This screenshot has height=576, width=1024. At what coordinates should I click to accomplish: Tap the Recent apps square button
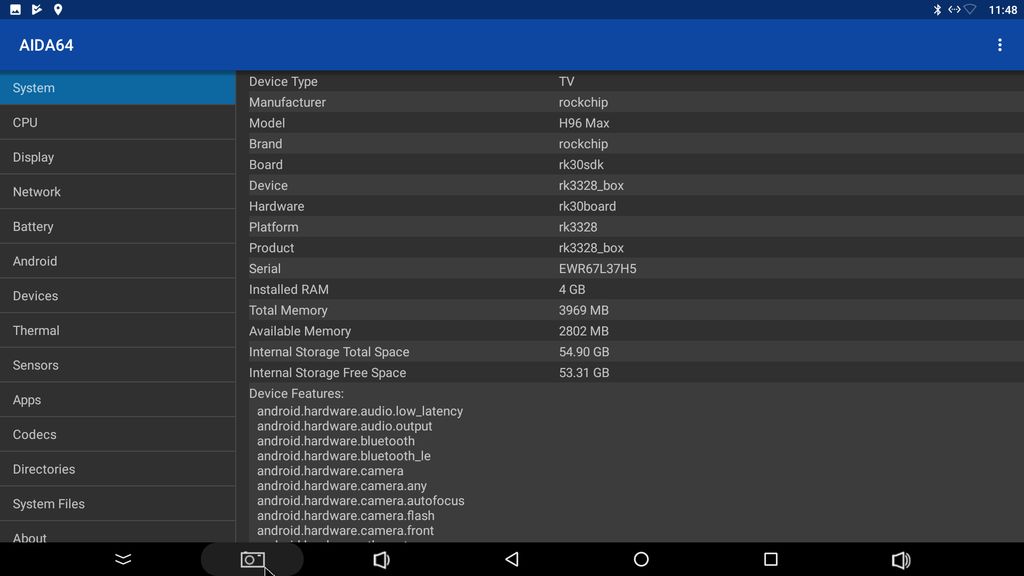tap(771, 559)
